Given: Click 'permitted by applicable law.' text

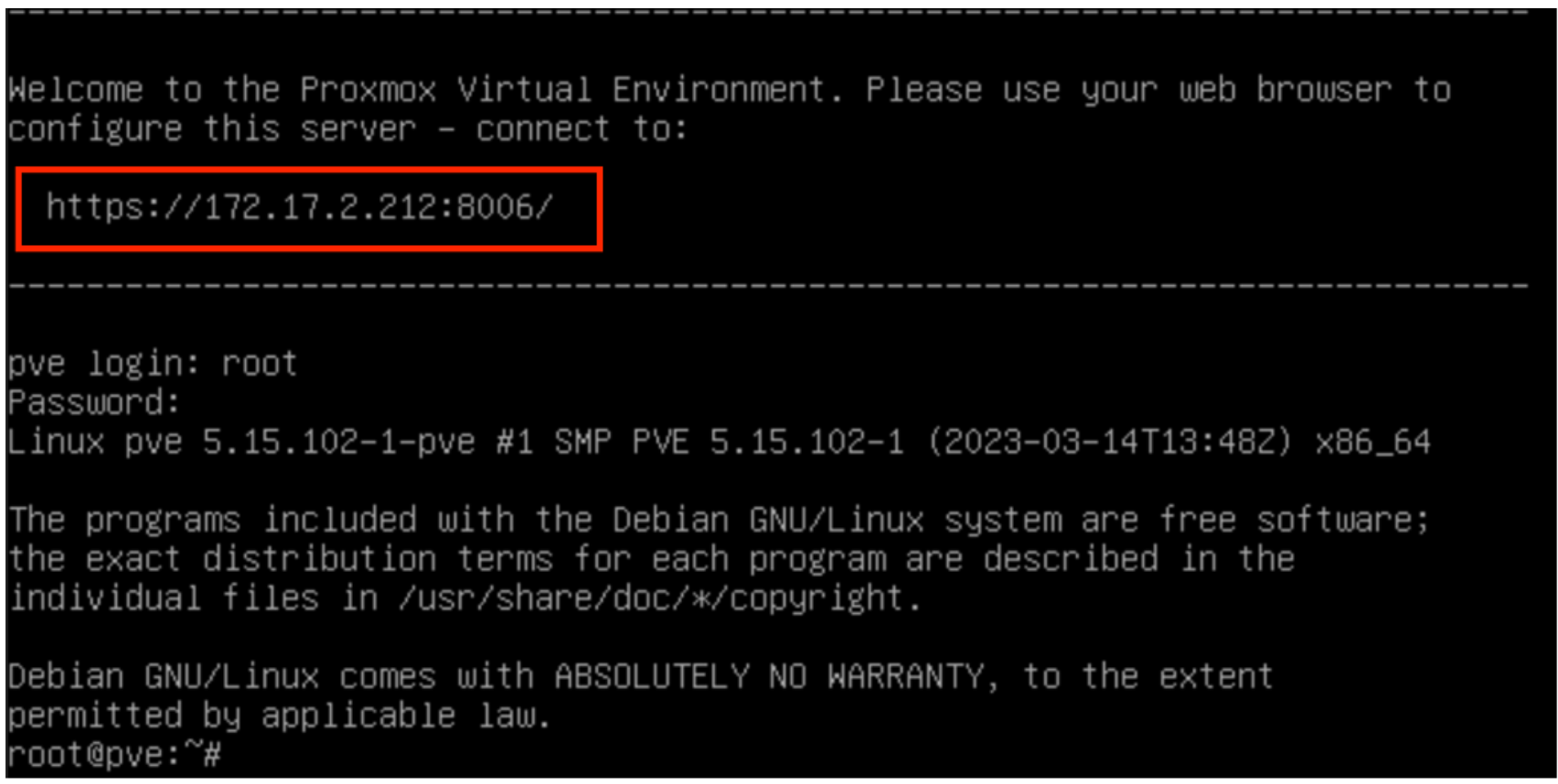Looking at the screenshot, I should click(x=279, y=715).
